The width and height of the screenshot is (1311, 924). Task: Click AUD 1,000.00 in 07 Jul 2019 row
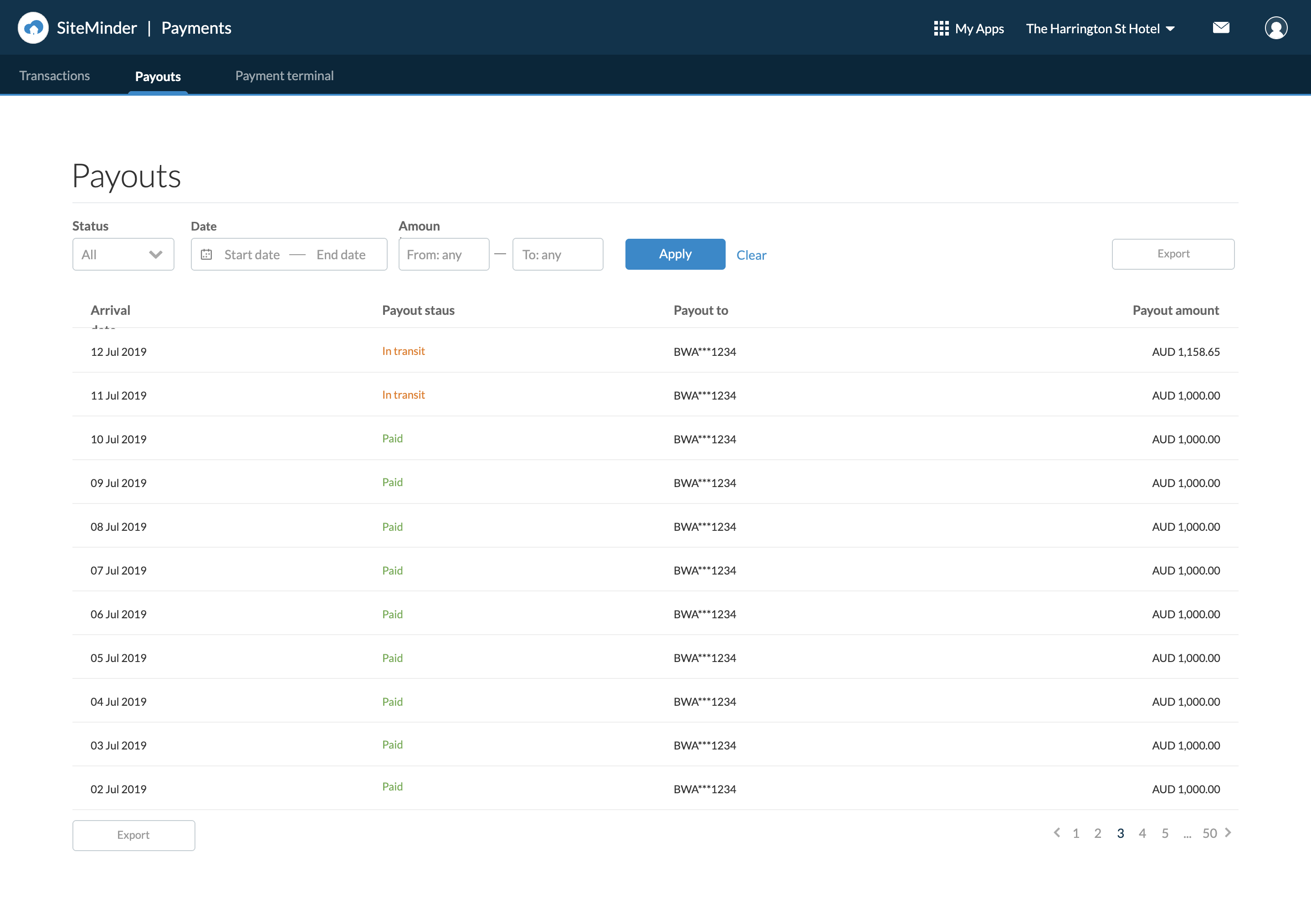[x=1185, y=570]
